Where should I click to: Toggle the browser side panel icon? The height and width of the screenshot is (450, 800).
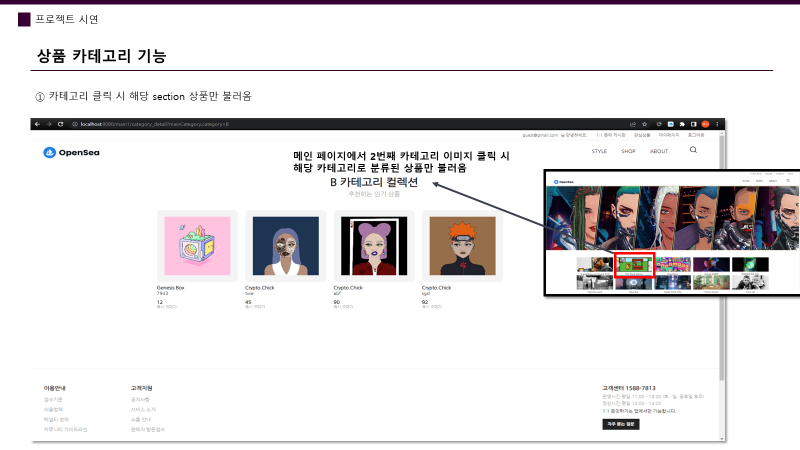click(693, 124)
